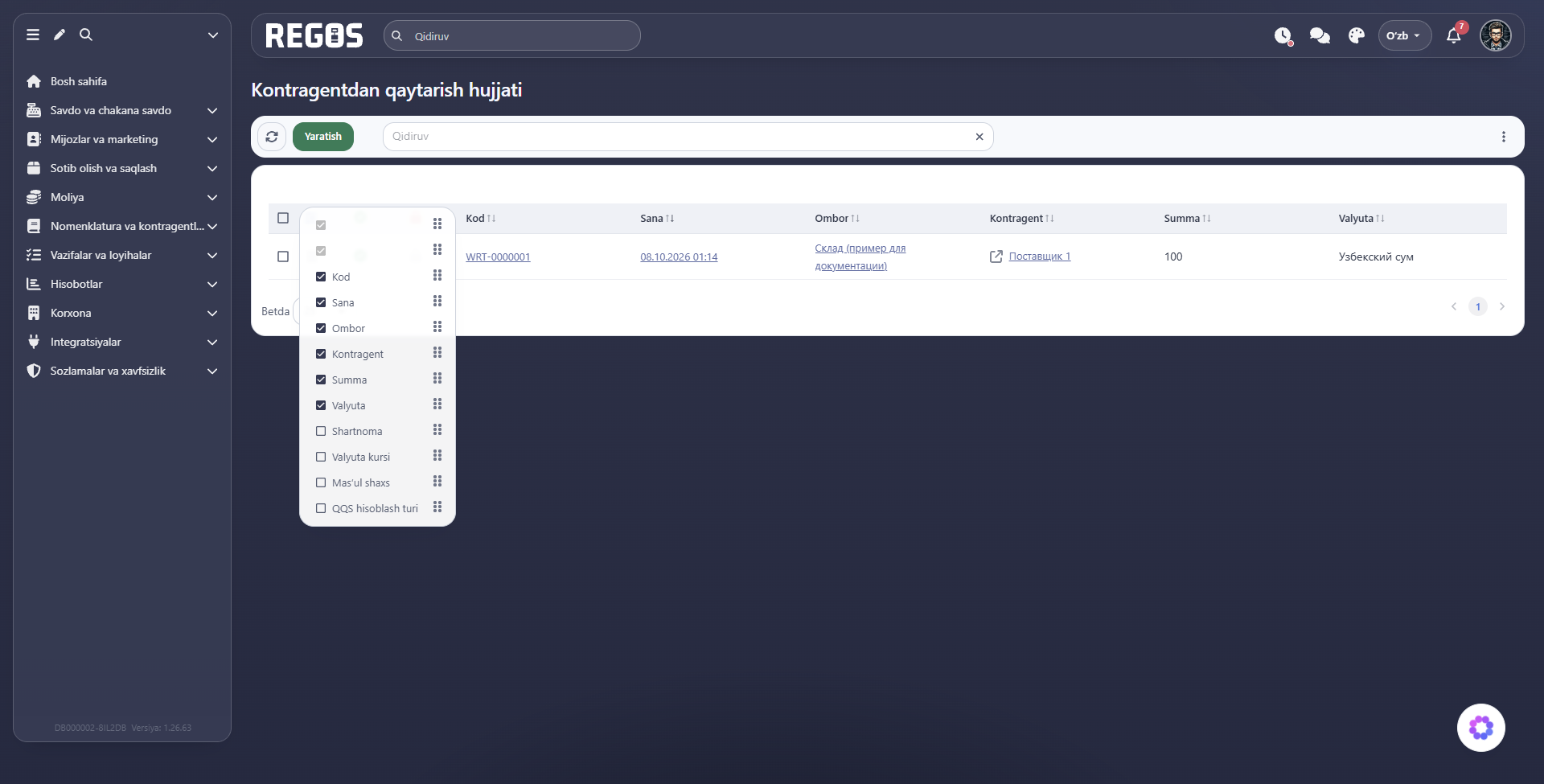Enable the QQS hisoblash turi checkbox
This screenshot has width=1544, height=784.
[321, 508]
